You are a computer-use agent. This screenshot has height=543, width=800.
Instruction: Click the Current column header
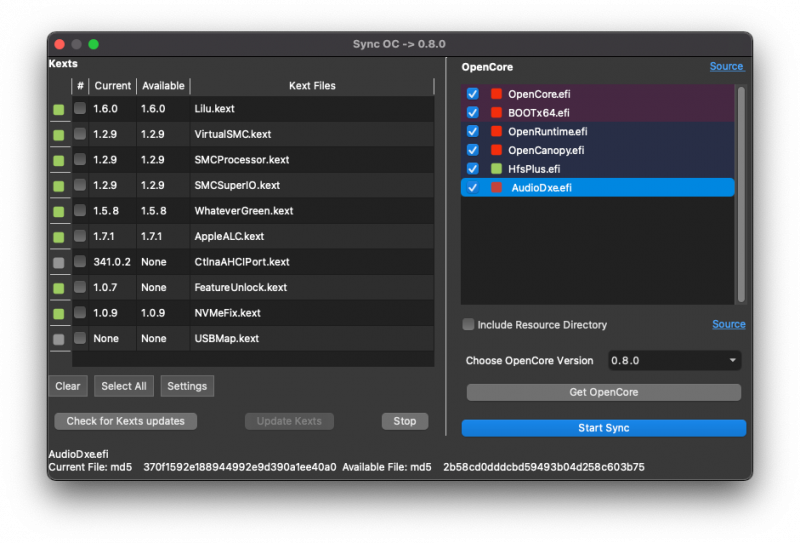[113, 86]
